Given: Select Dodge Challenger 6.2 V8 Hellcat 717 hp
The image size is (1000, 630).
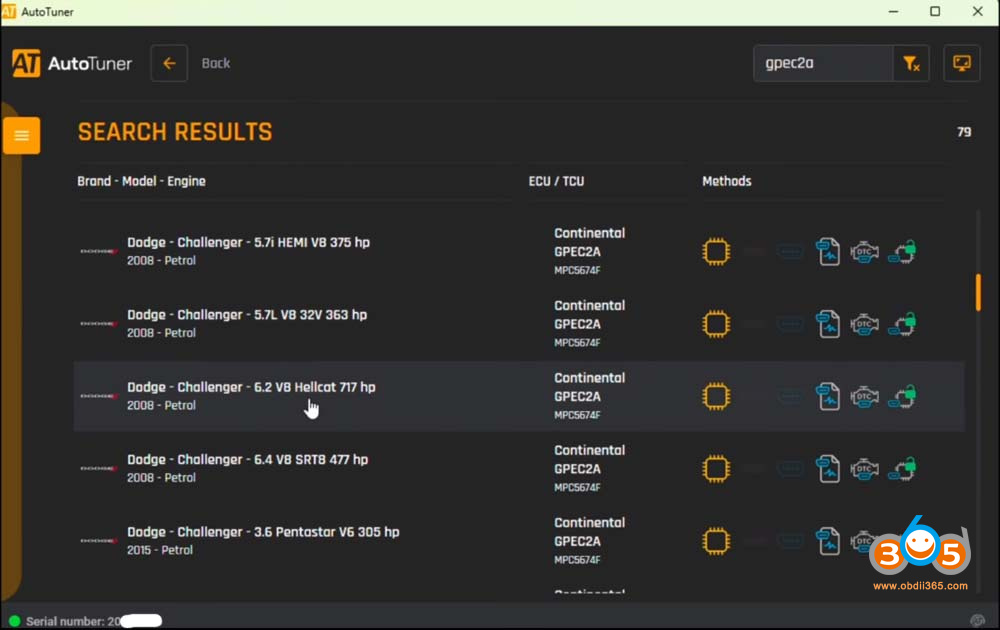Looking at the screenshot, I should [519, 396].
